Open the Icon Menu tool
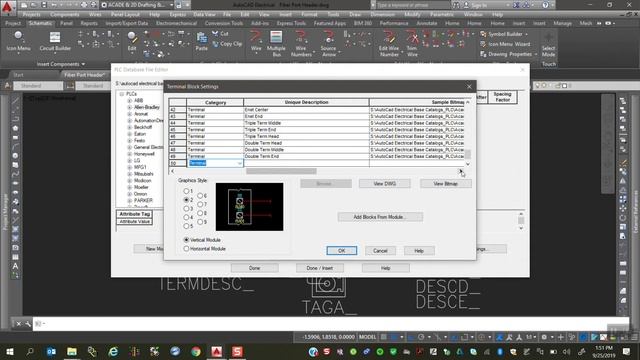The width and height of the screenshot is (640, 360). pos(18,41)
